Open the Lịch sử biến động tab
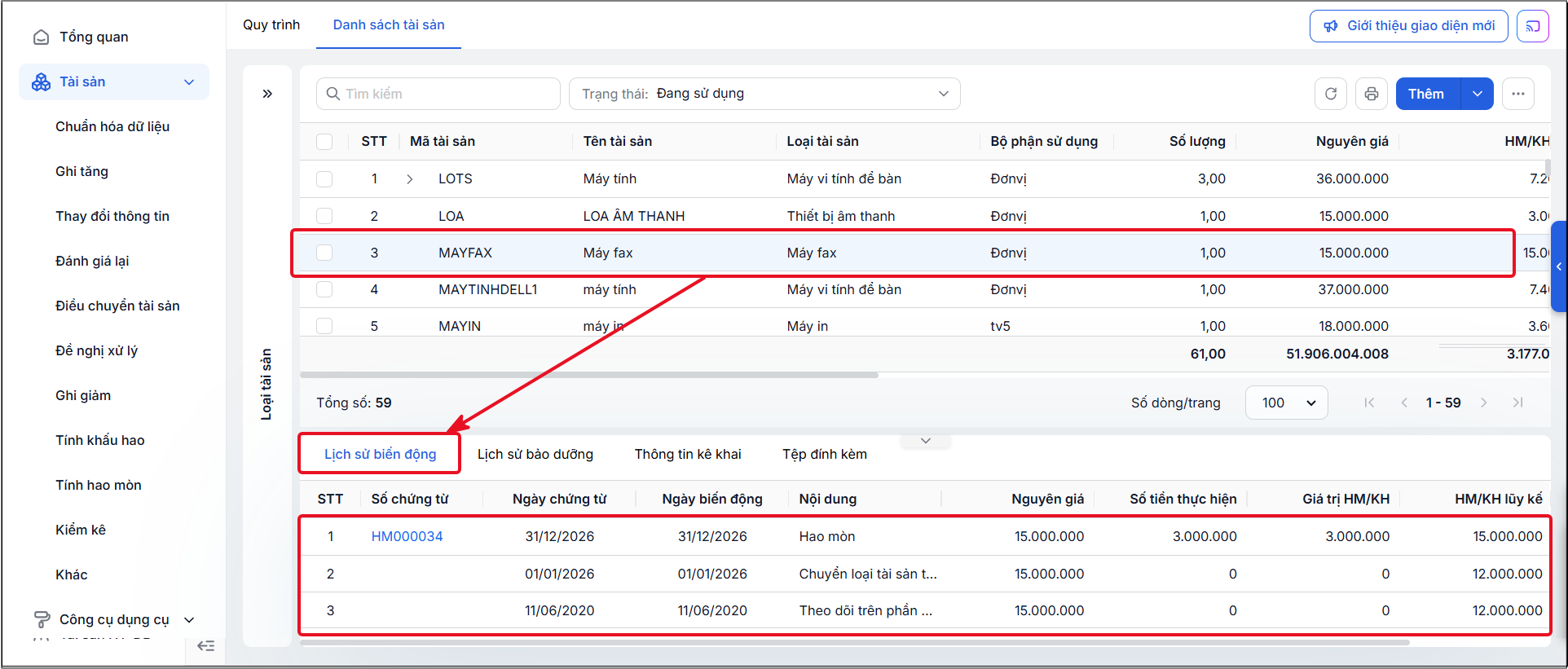 tap(380, 454)
